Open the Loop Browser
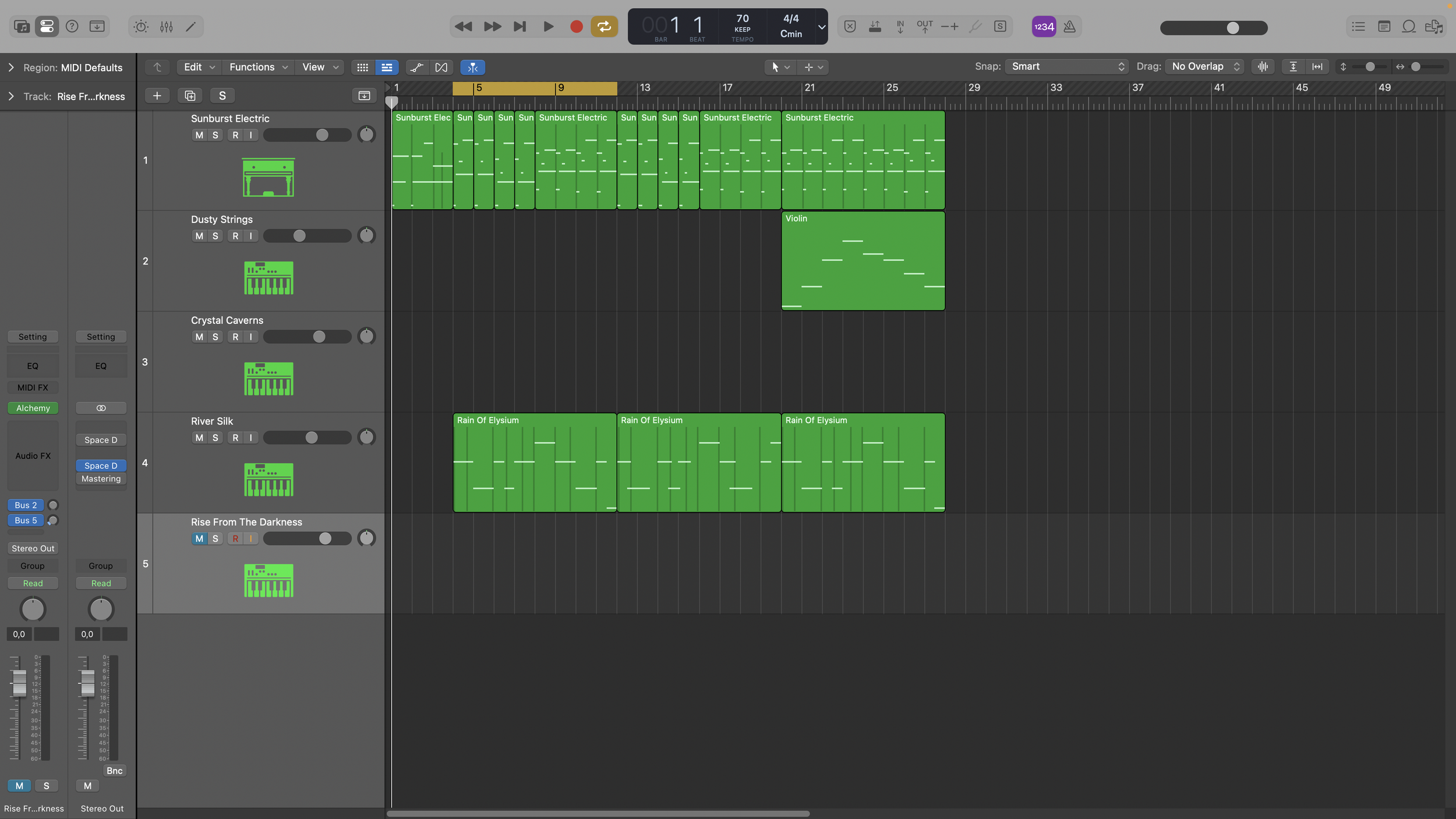 [x=1408, y=27]
